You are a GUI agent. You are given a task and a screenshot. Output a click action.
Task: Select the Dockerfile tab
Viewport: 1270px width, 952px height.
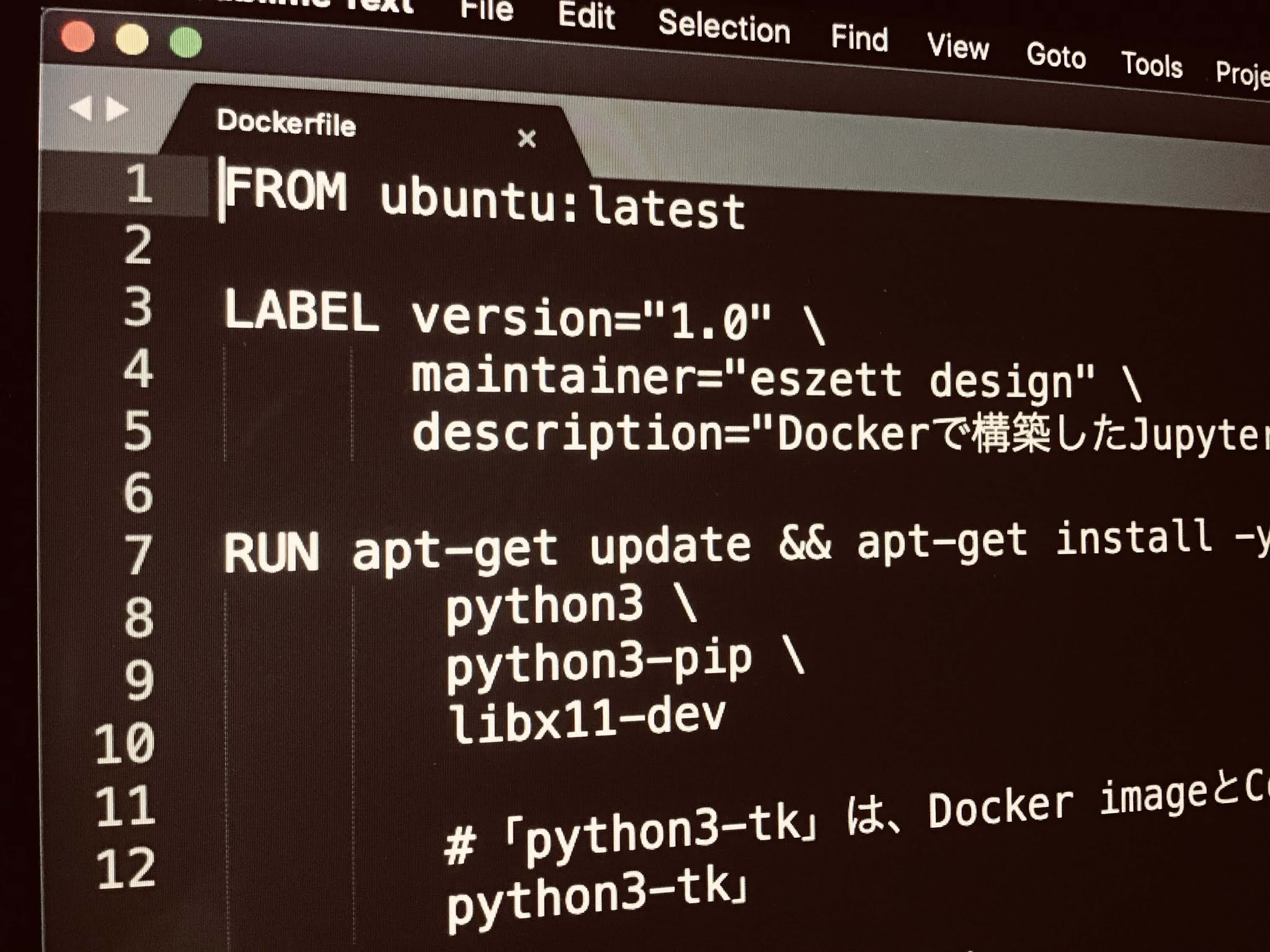click(x=286, y=122)
